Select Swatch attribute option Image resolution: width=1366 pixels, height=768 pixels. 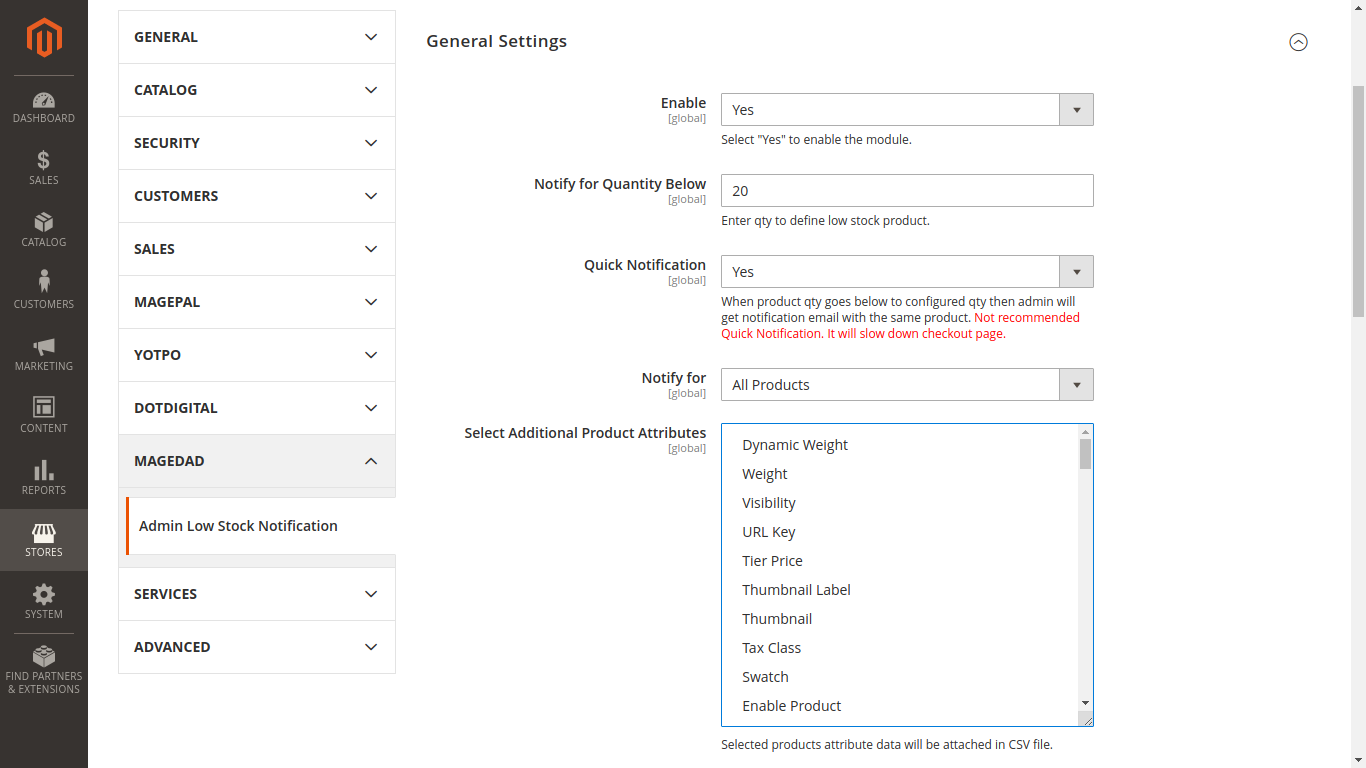pos(900,677)
